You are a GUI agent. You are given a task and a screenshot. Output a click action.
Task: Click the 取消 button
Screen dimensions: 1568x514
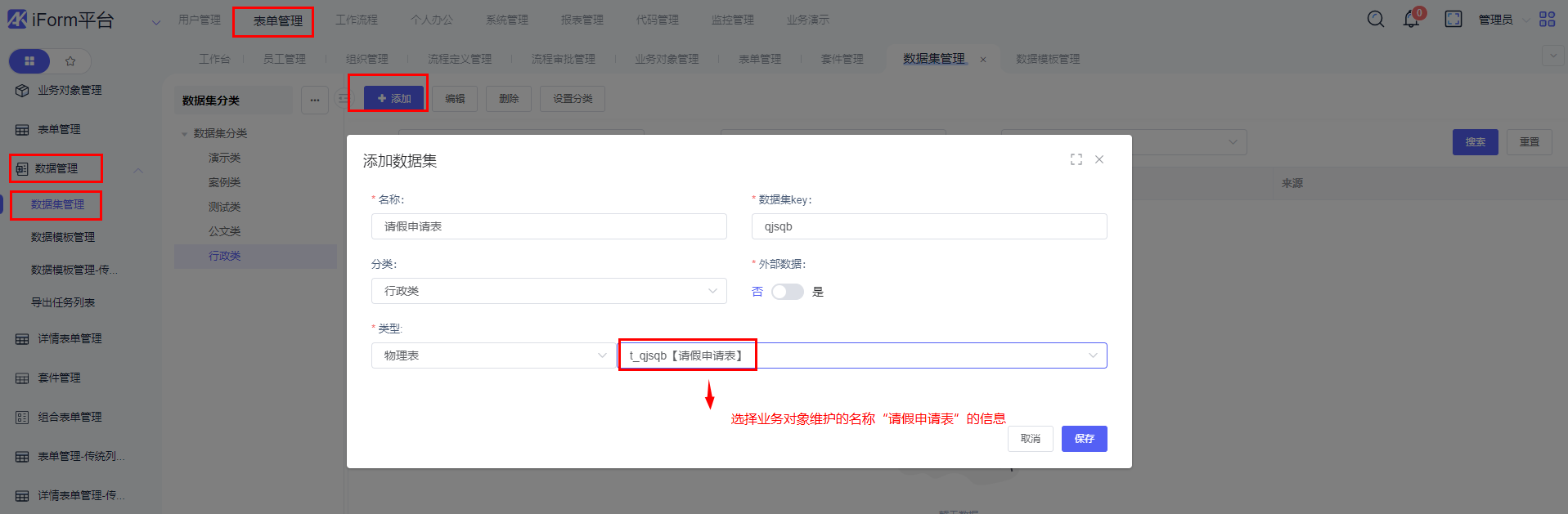tap(1030, 439)
